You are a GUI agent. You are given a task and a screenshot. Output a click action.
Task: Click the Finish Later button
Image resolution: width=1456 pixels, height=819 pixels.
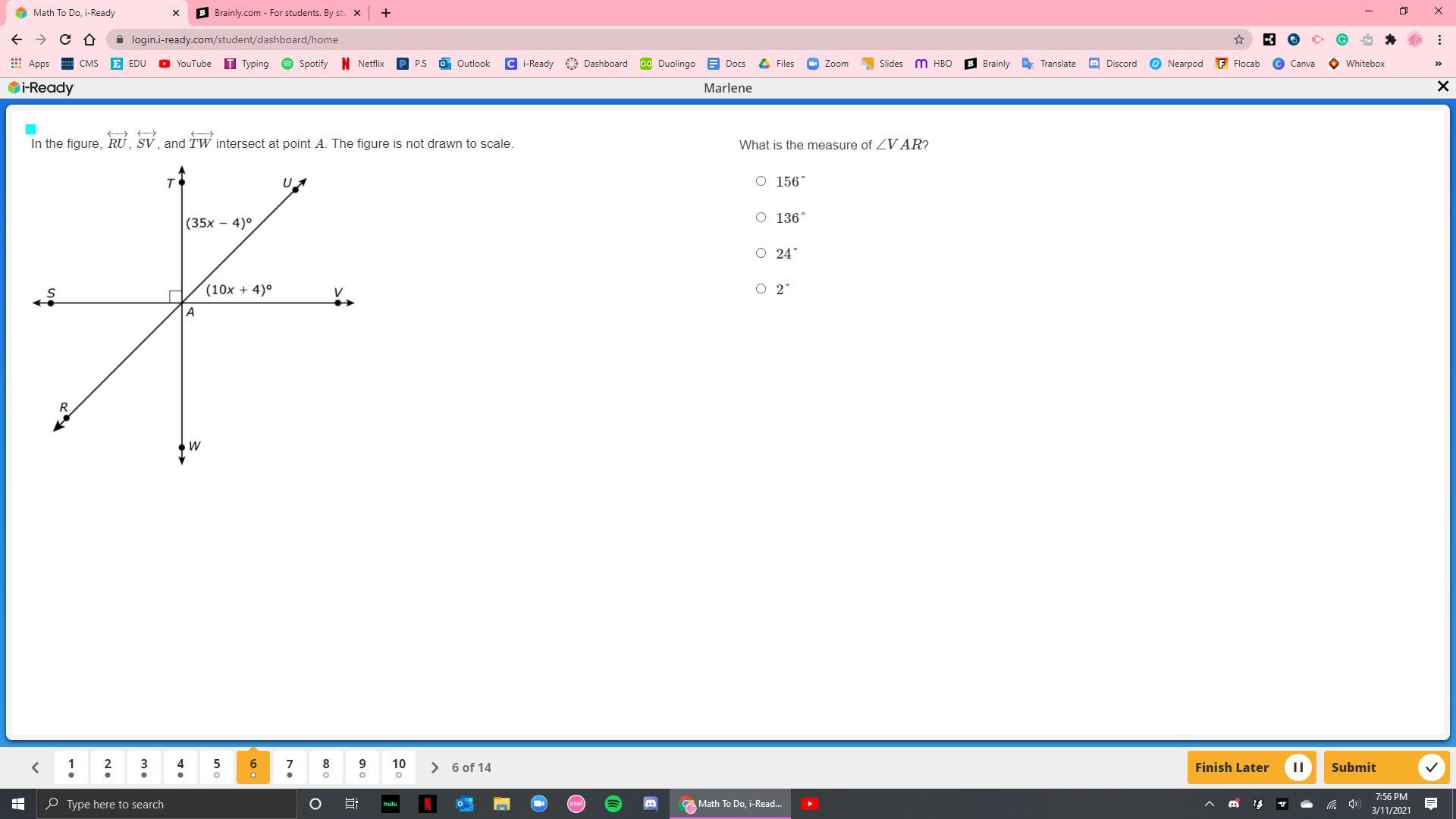coord(1250,767)
